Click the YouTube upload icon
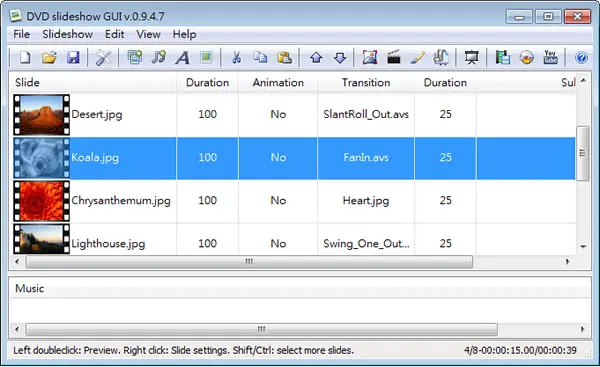600x367 pixels. [550, 57]
